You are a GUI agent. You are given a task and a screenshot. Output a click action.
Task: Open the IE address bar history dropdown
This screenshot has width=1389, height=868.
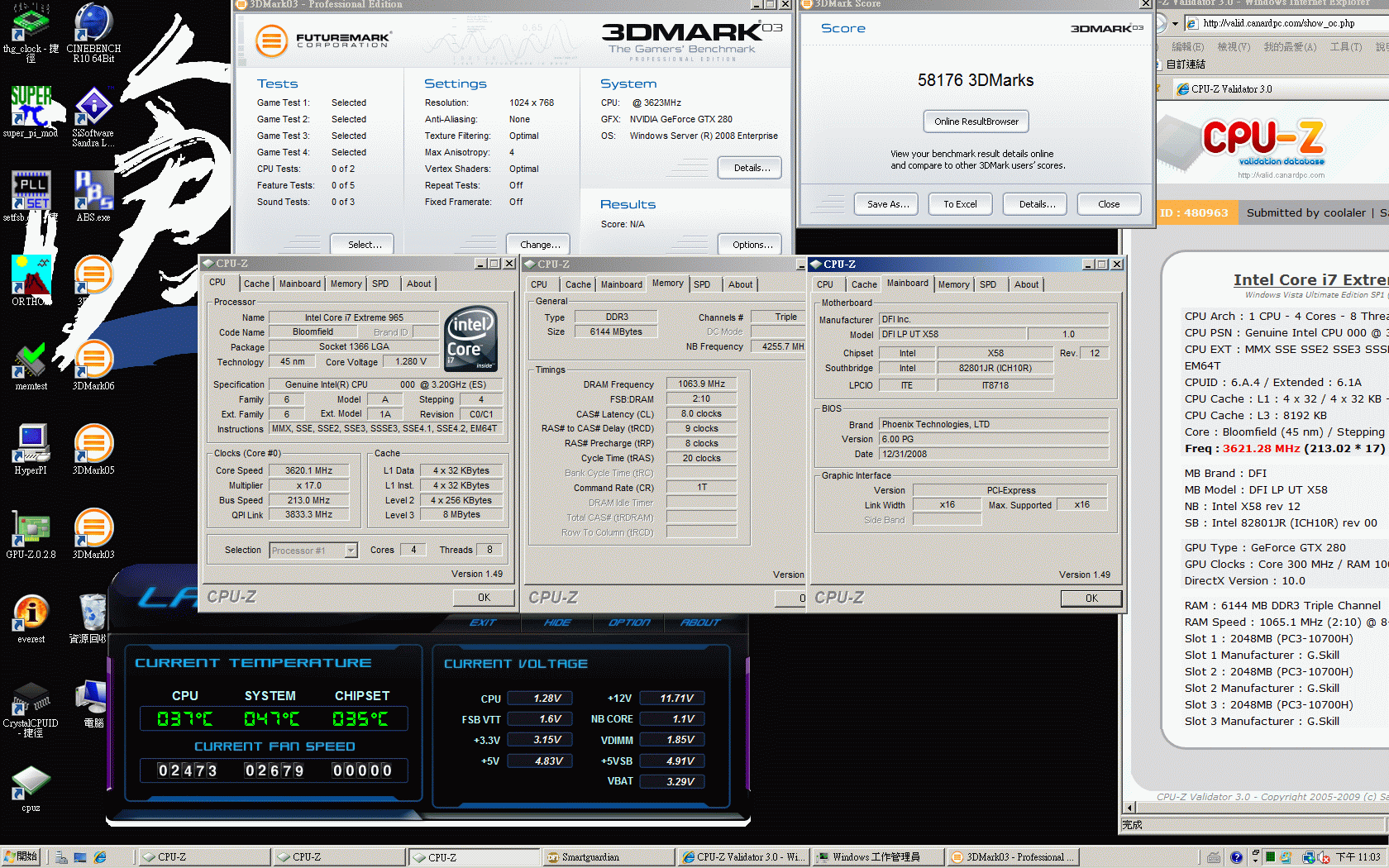(1175, 23)
